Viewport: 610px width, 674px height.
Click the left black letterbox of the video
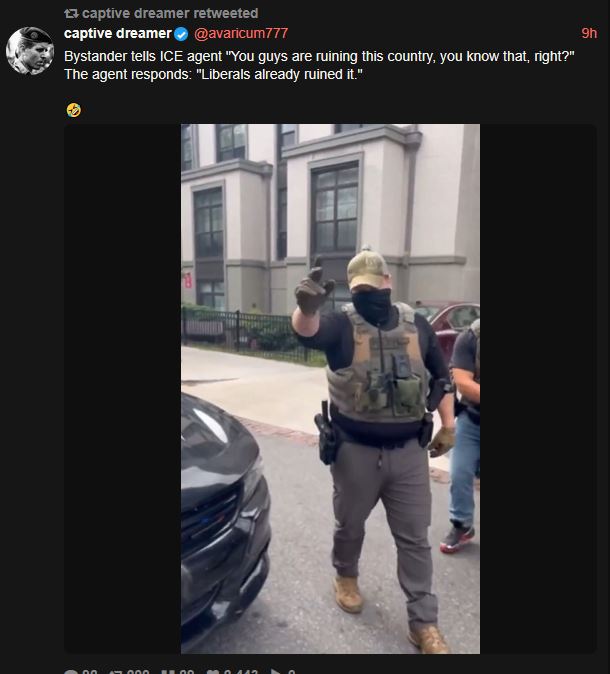(x=123, y=389)
